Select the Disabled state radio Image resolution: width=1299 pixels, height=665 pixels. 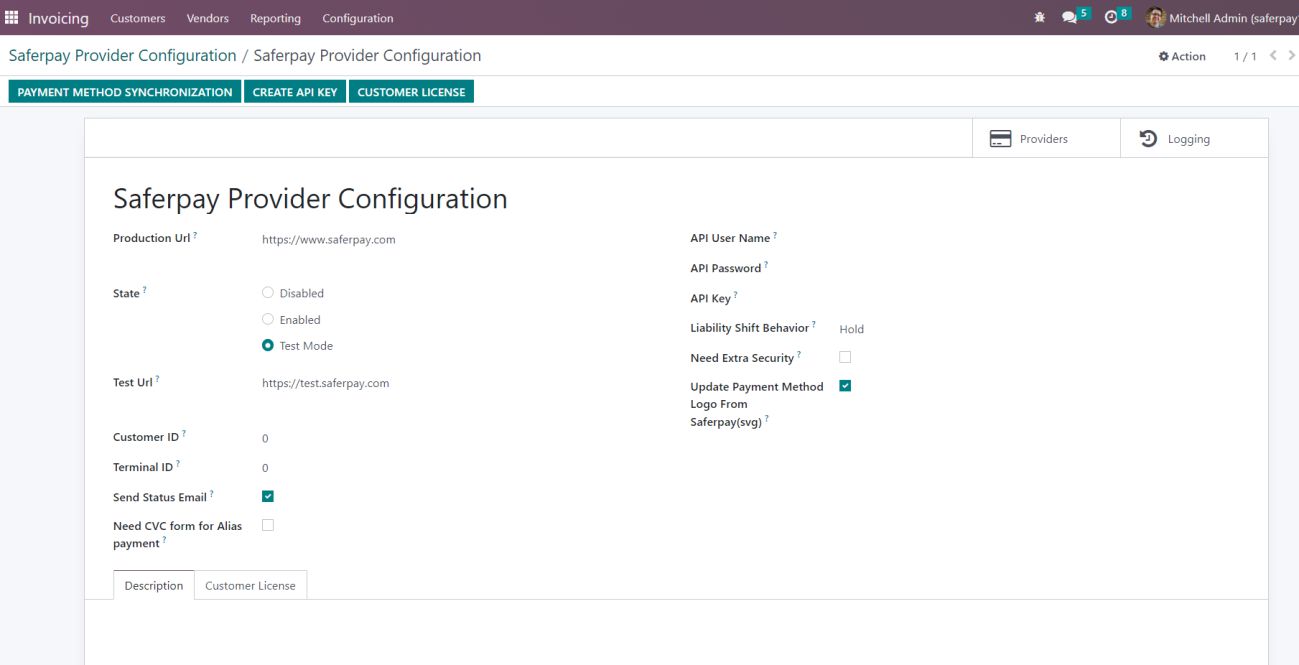click(268, 293)
